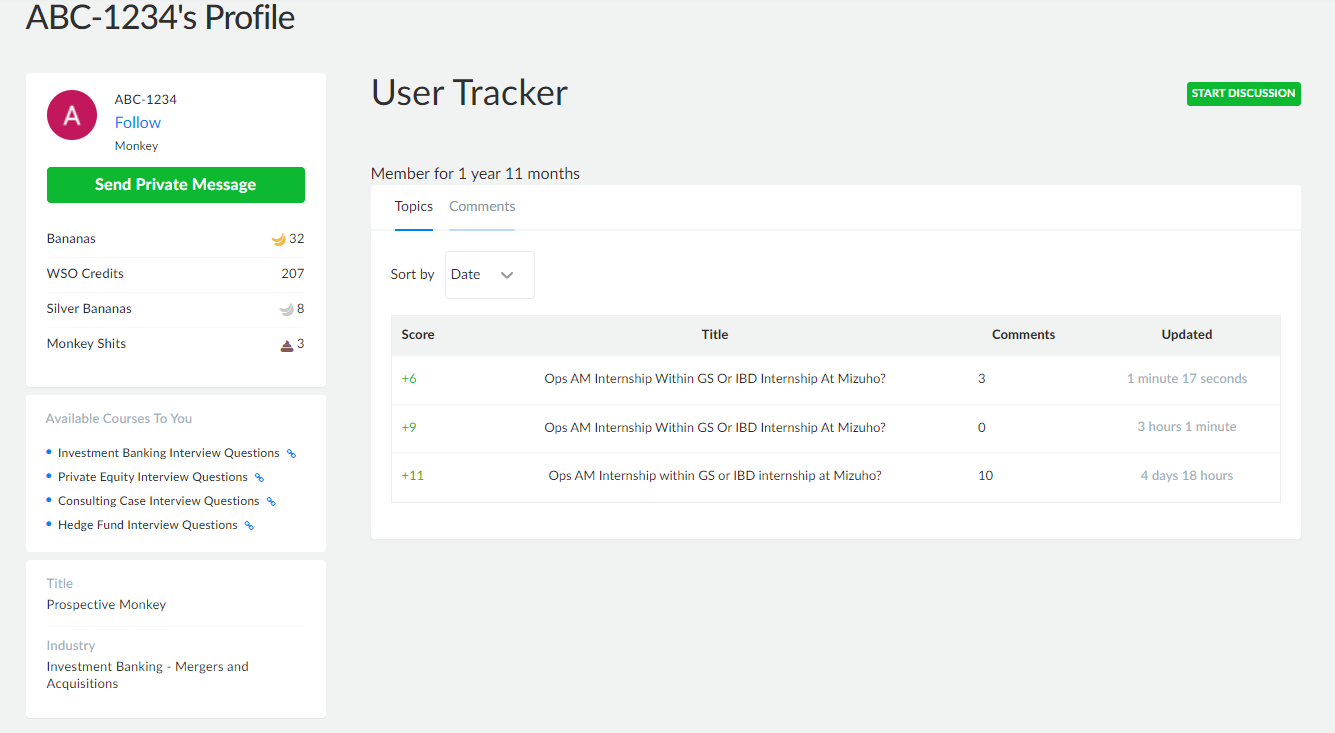The width and height of the screenshot is (1335, 733).
Task: Click the Comments column header in table
Action: [1023, 335]
